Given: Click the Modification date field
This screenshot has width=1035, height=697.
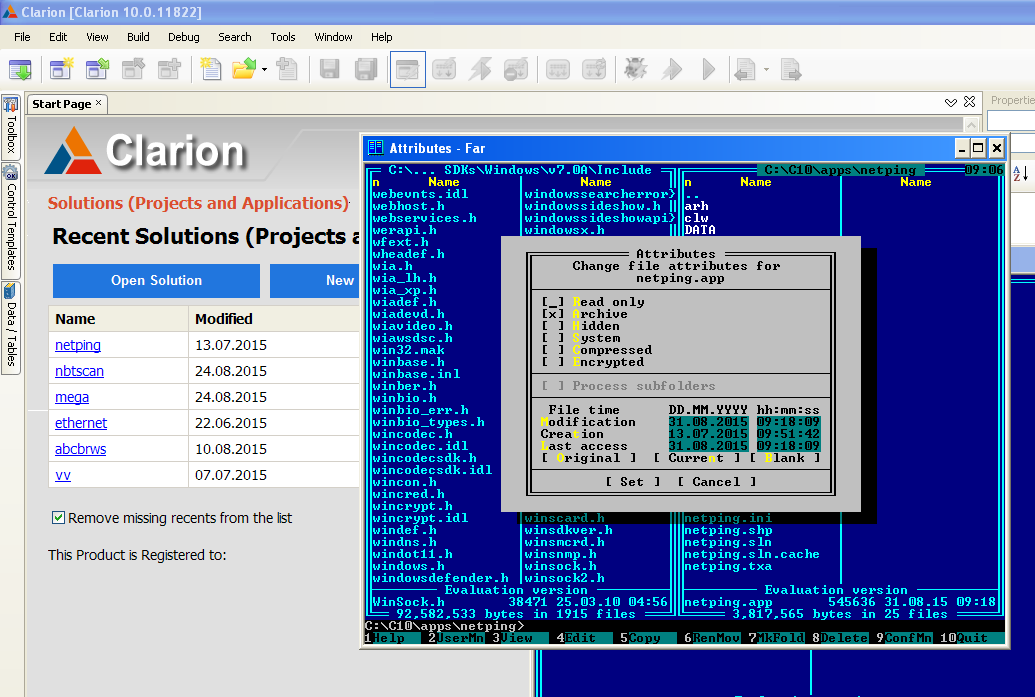Looking at the screenshot, I should 708,422.
